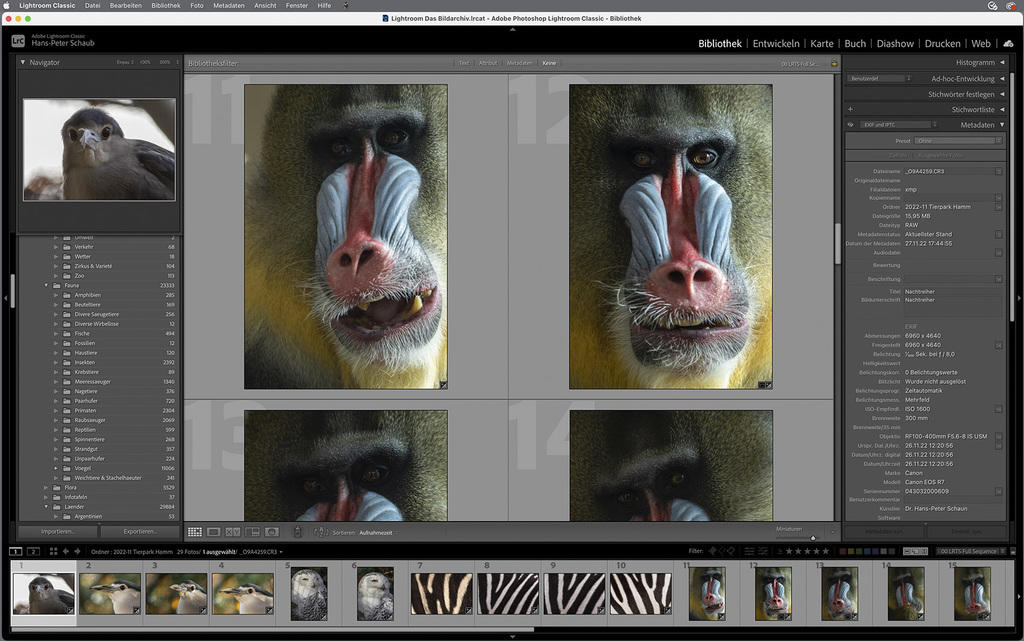Viewport: 1024px width, 641px height.
Task: Filter by unflagged photos flag icon
Action: click(722, 551)
